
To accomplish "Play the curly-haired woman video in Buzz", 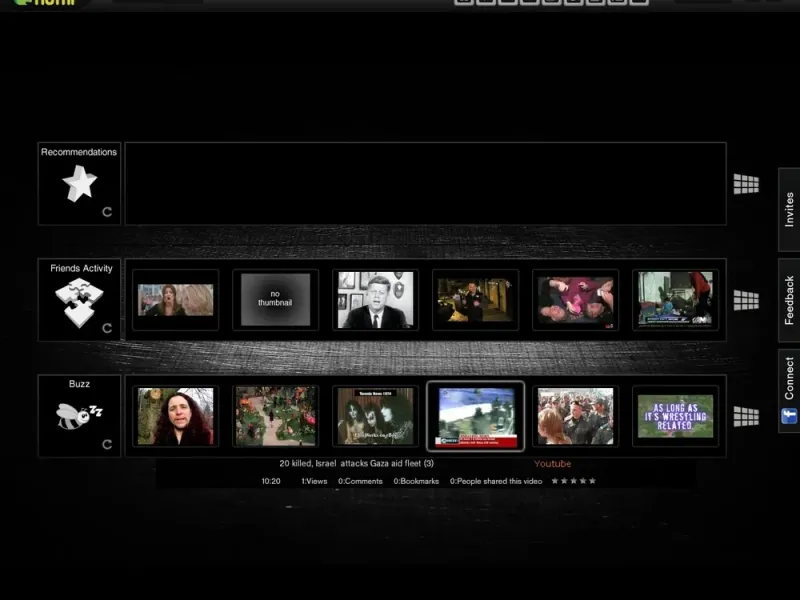I will pyautogui.click(x=176, y=416).
